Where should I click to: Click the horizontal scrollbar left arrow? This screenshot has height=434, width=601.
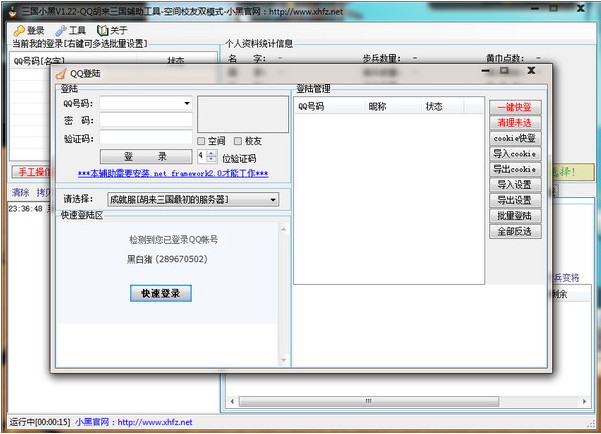[232, 401]
